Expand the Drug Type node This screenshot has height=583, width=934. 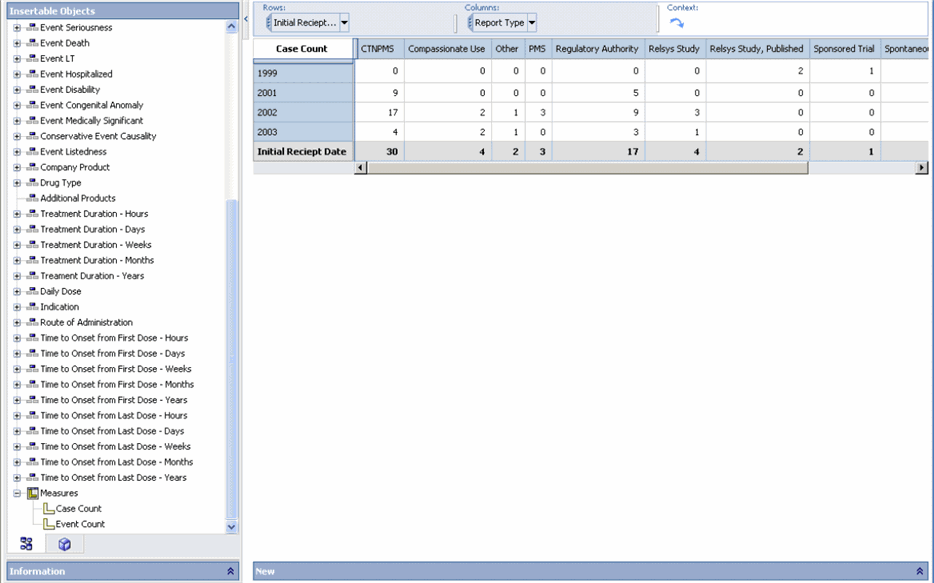tap(17, 183)
